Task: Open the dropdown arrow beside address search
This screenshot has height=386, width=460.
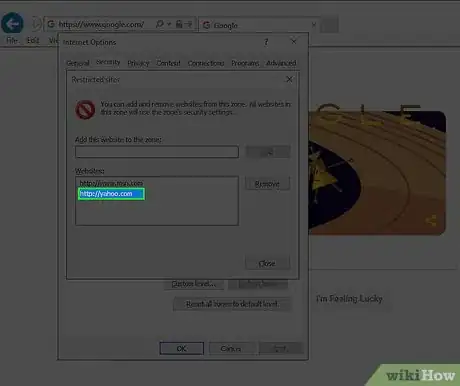Action: [169, 24]
